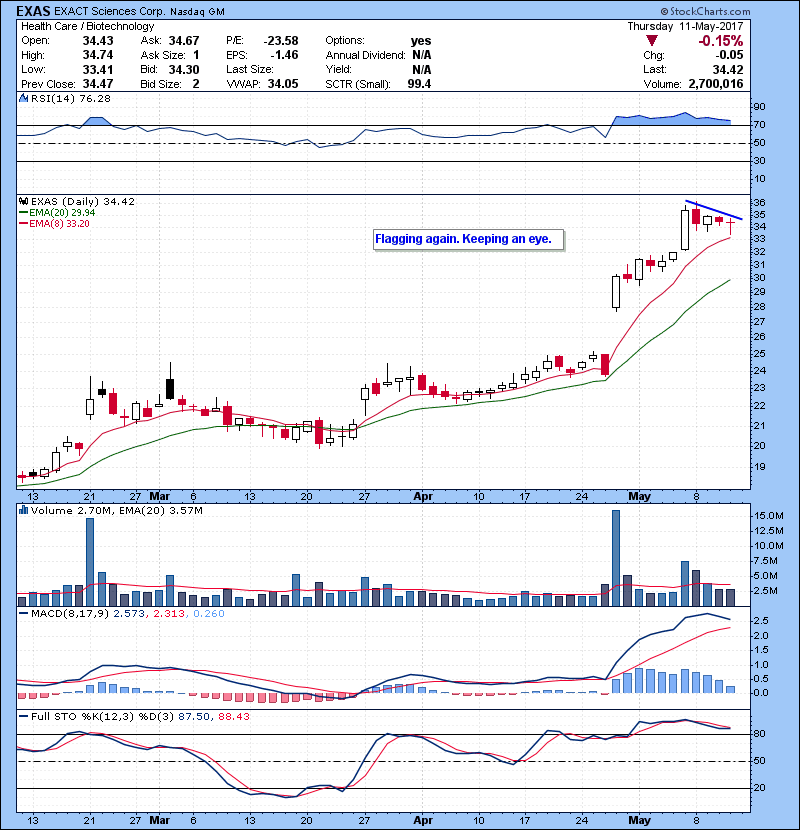Click the Low price 33.41

point(98,69)
